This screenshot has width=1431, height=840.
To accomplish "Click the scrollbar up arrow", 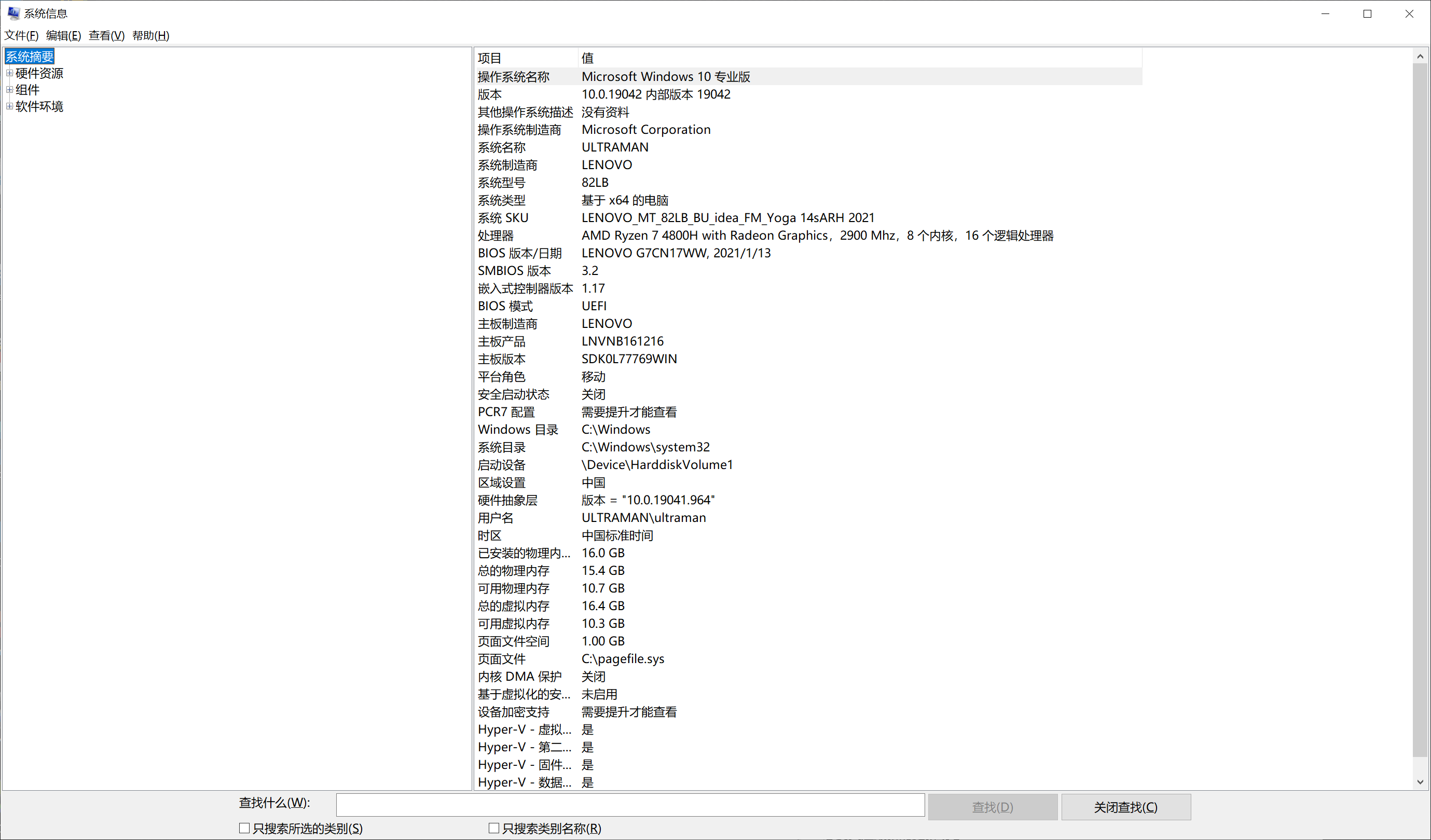I will coord(1420,56).
